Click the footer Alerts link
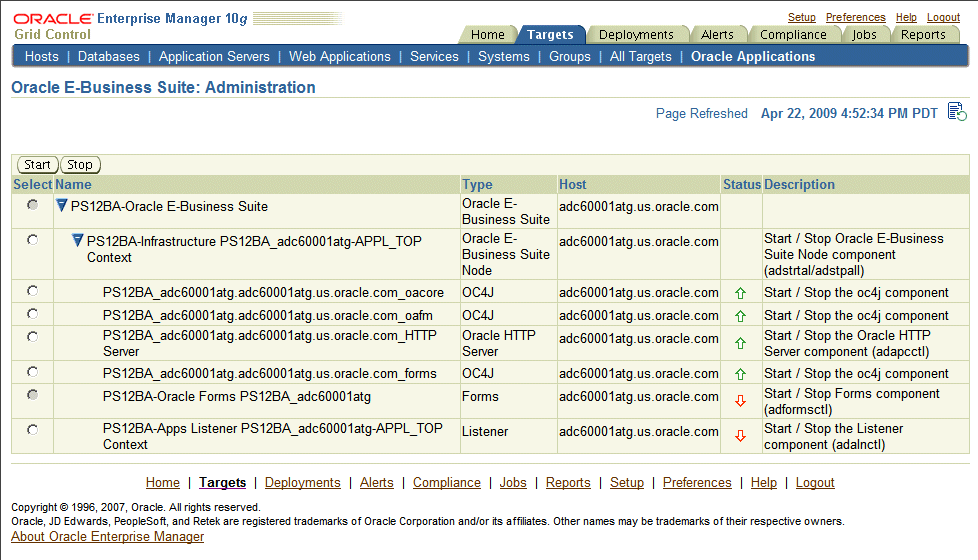Image resolution: width=978 pixels, height=560 pixels. (377, 483)
